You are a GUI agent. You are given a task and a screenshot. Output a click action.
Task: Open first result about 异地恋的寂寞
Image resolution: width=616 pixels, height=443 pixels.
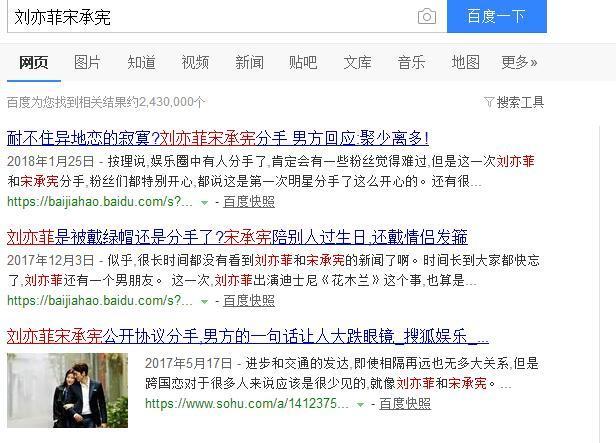218,138
